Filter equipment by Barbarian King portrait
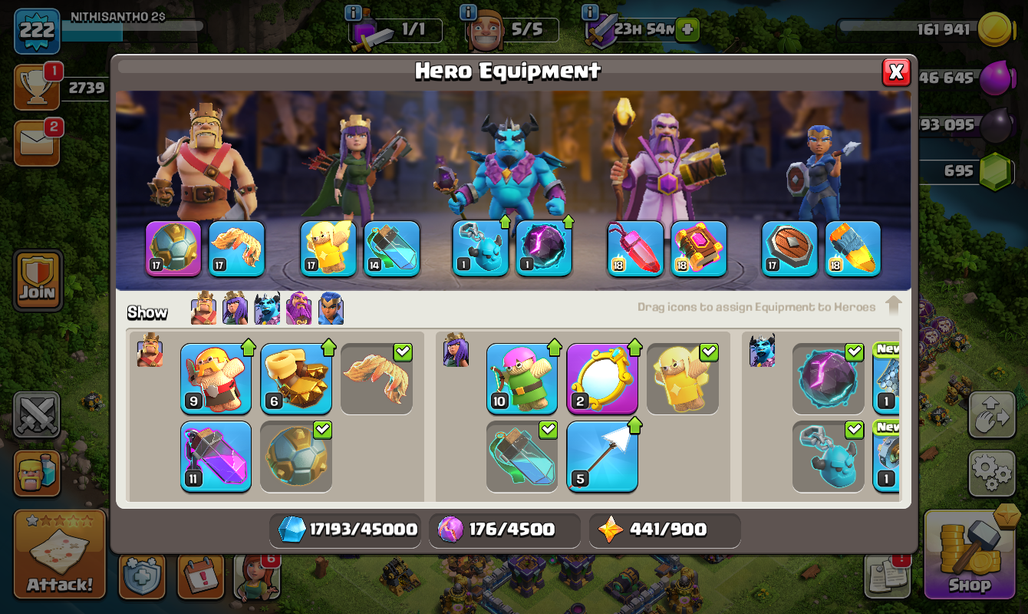 pyautogui.click(x=203, y=308)
